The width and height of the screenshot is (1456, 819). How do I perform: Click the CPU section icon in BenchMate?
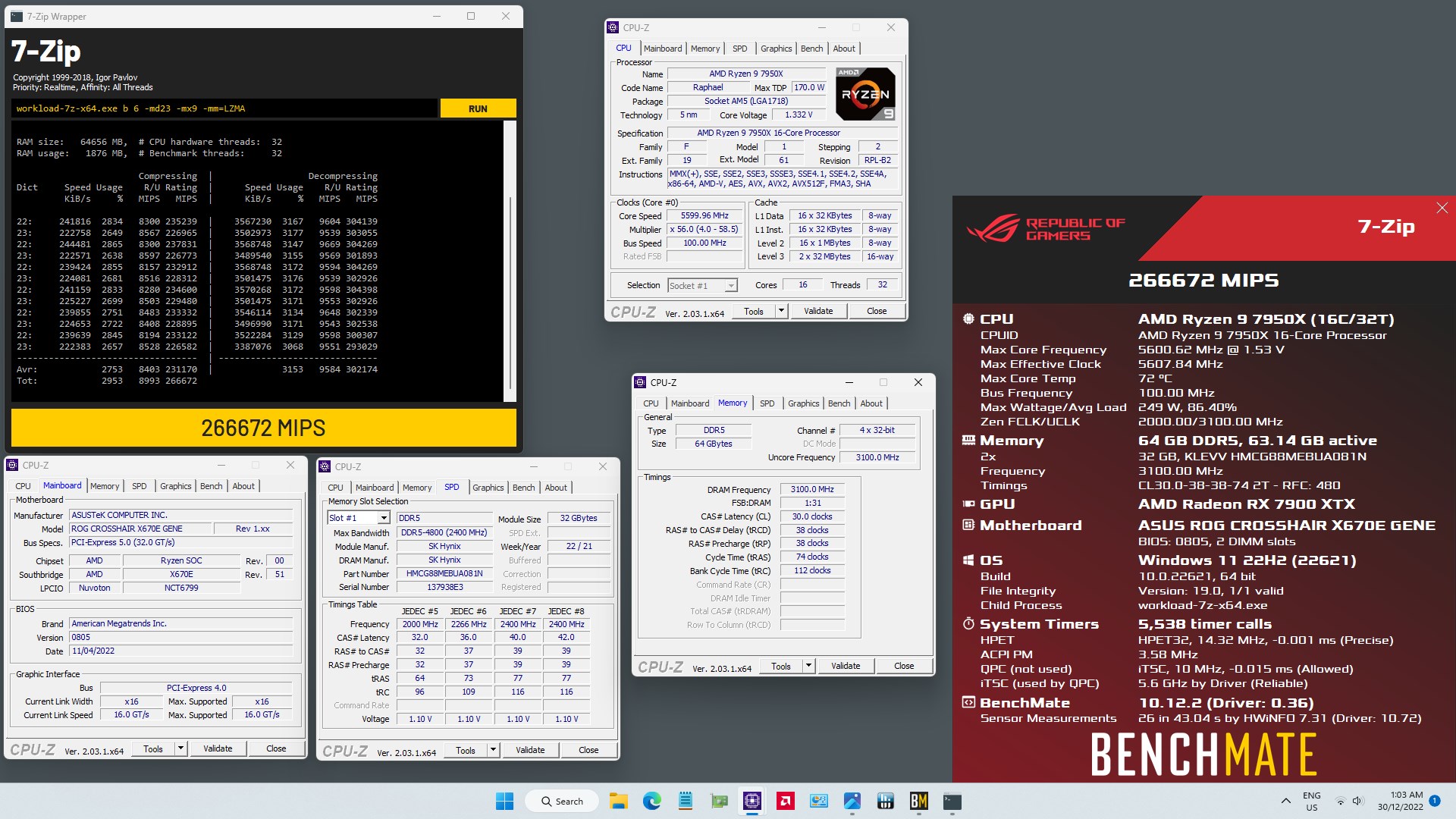point(968,319)
